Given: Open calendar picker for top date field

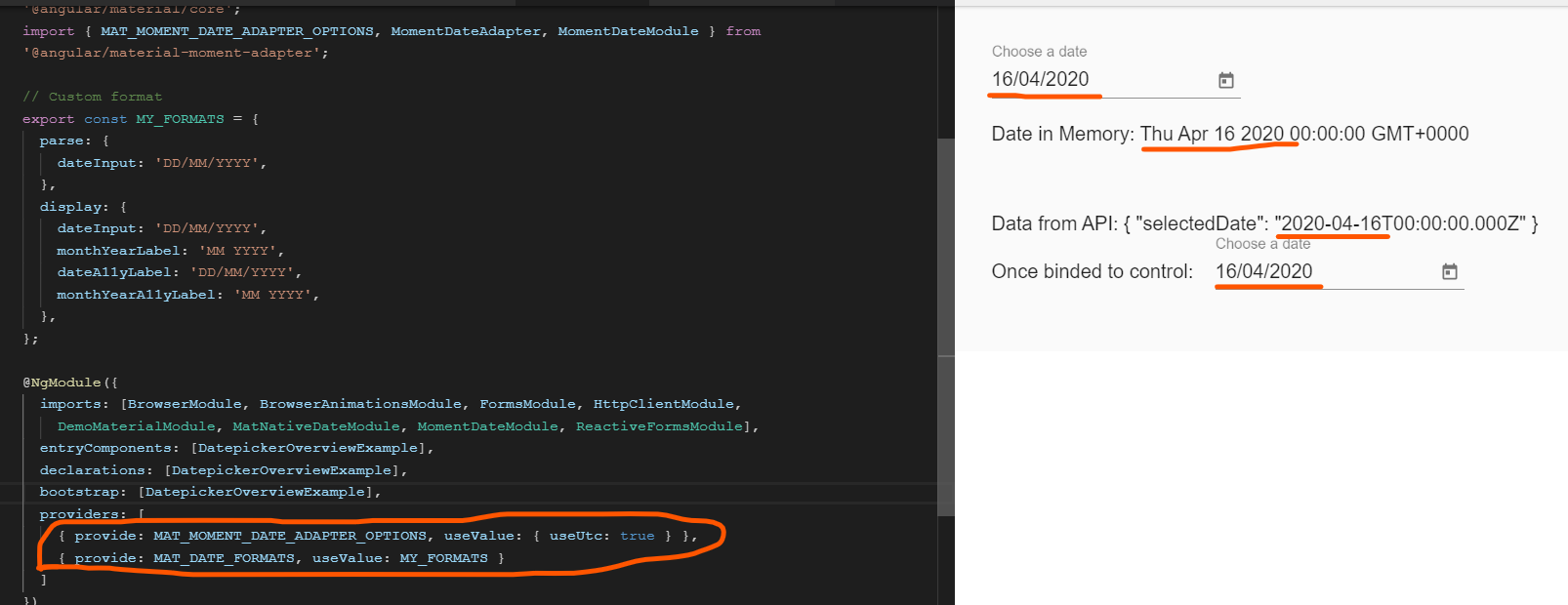Looking at the screenshot, I should (x=1226, y=80).
